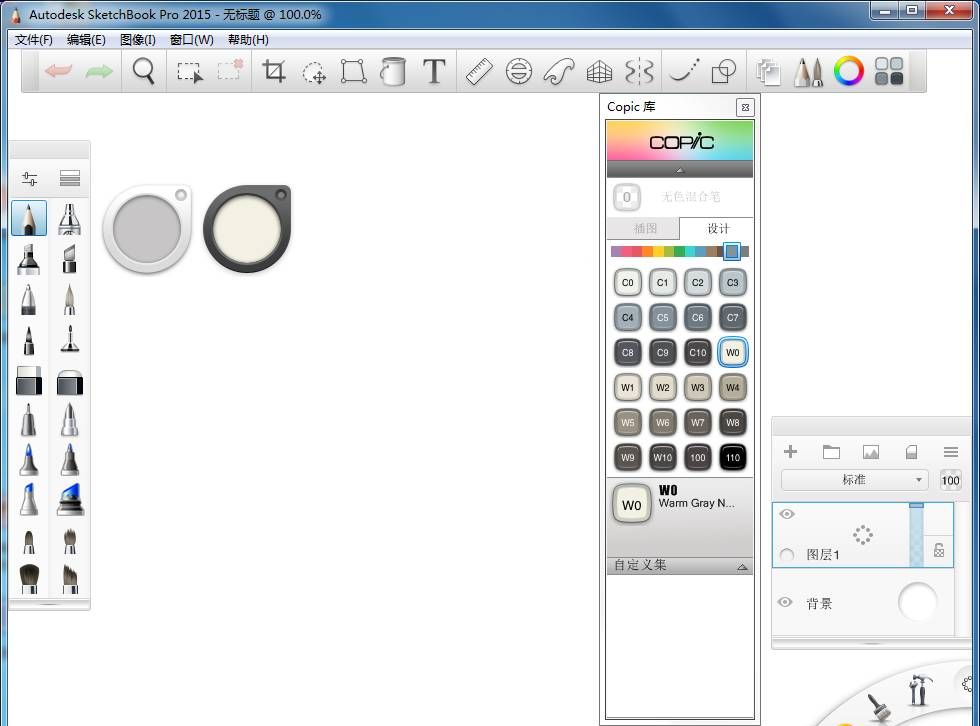This screenshot has height=726, width=980.
Task: Click the gray brush size puck
Action: click(x=148, y=229)
